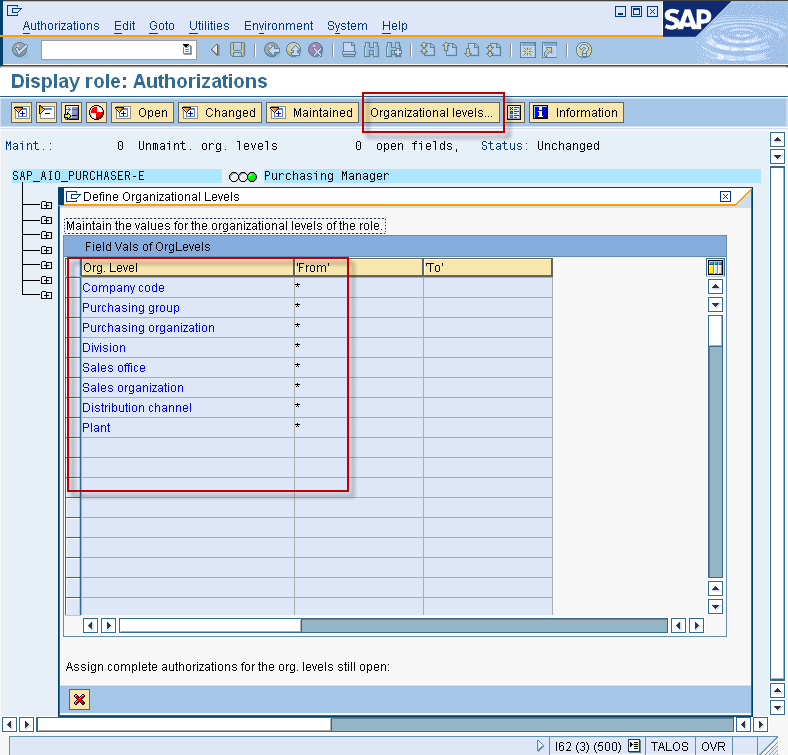Expand the fourth tree node under role
788x755 pixels.
coord(46,250)
